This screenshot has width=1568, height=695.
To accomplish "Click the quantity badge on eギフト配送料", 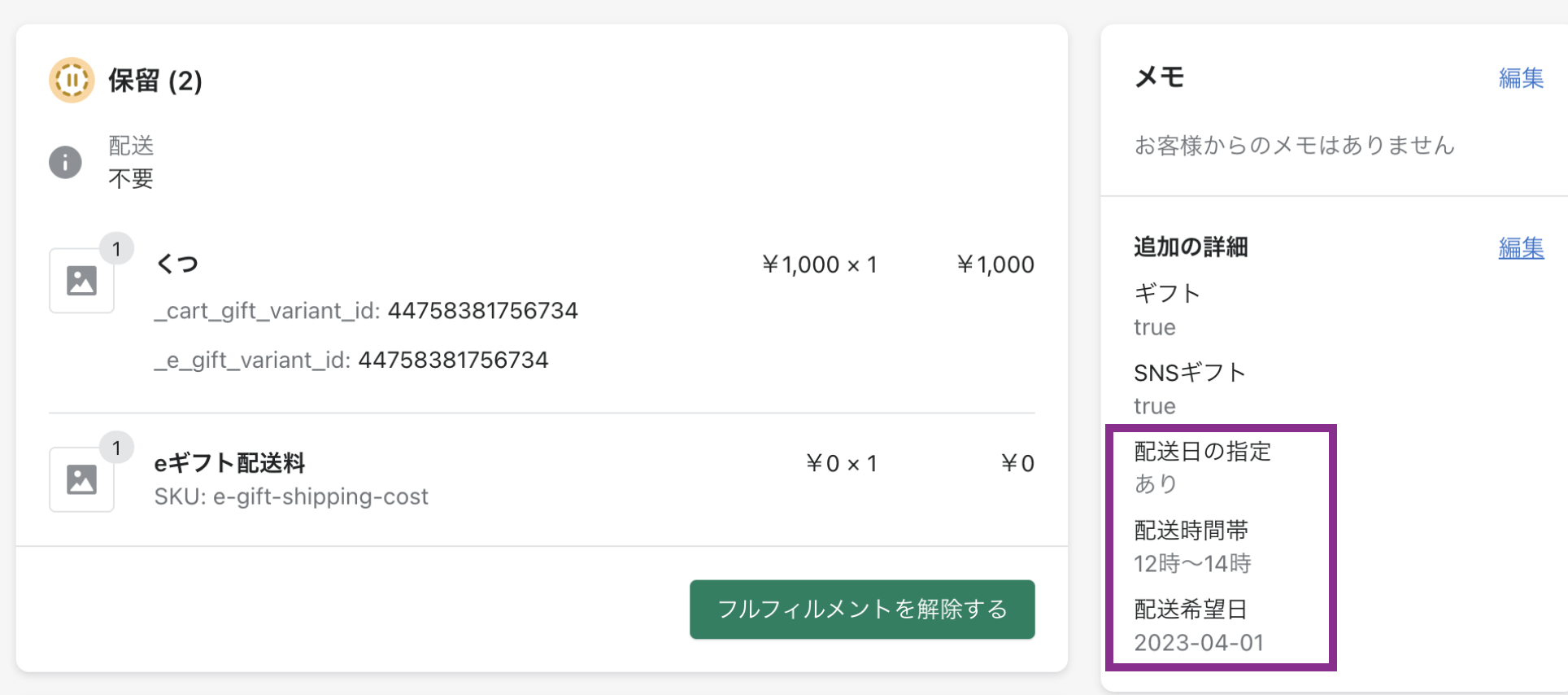I will tap(116, 448).
